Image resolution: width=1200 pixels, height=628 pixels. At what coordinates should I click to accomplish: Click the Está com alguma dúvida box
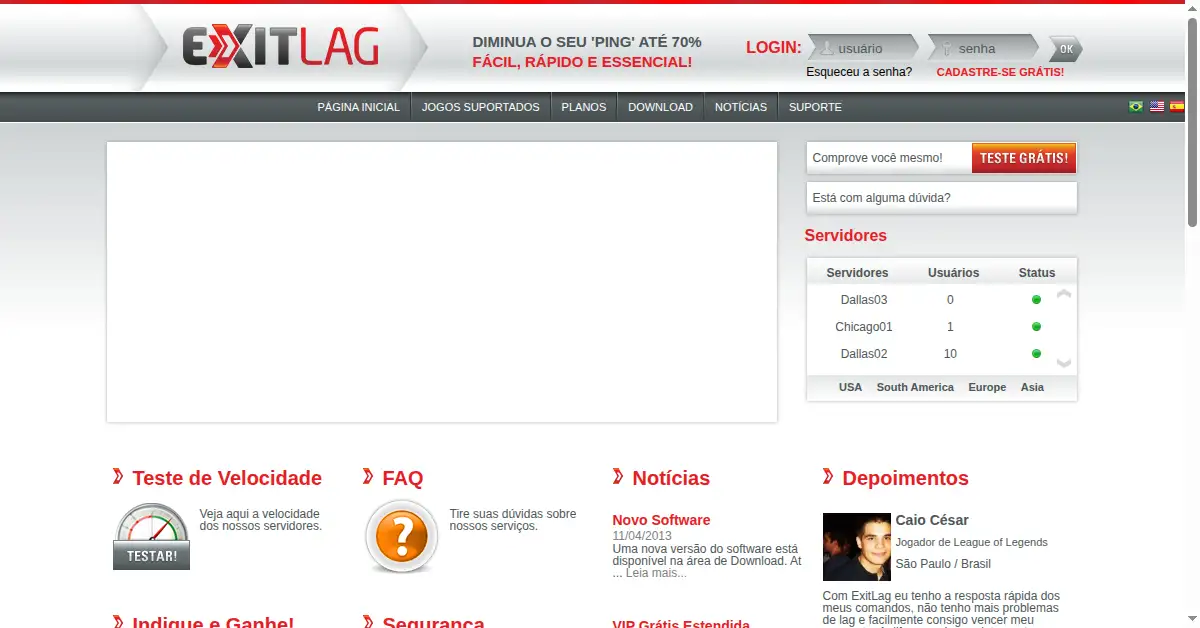(942, 198)
